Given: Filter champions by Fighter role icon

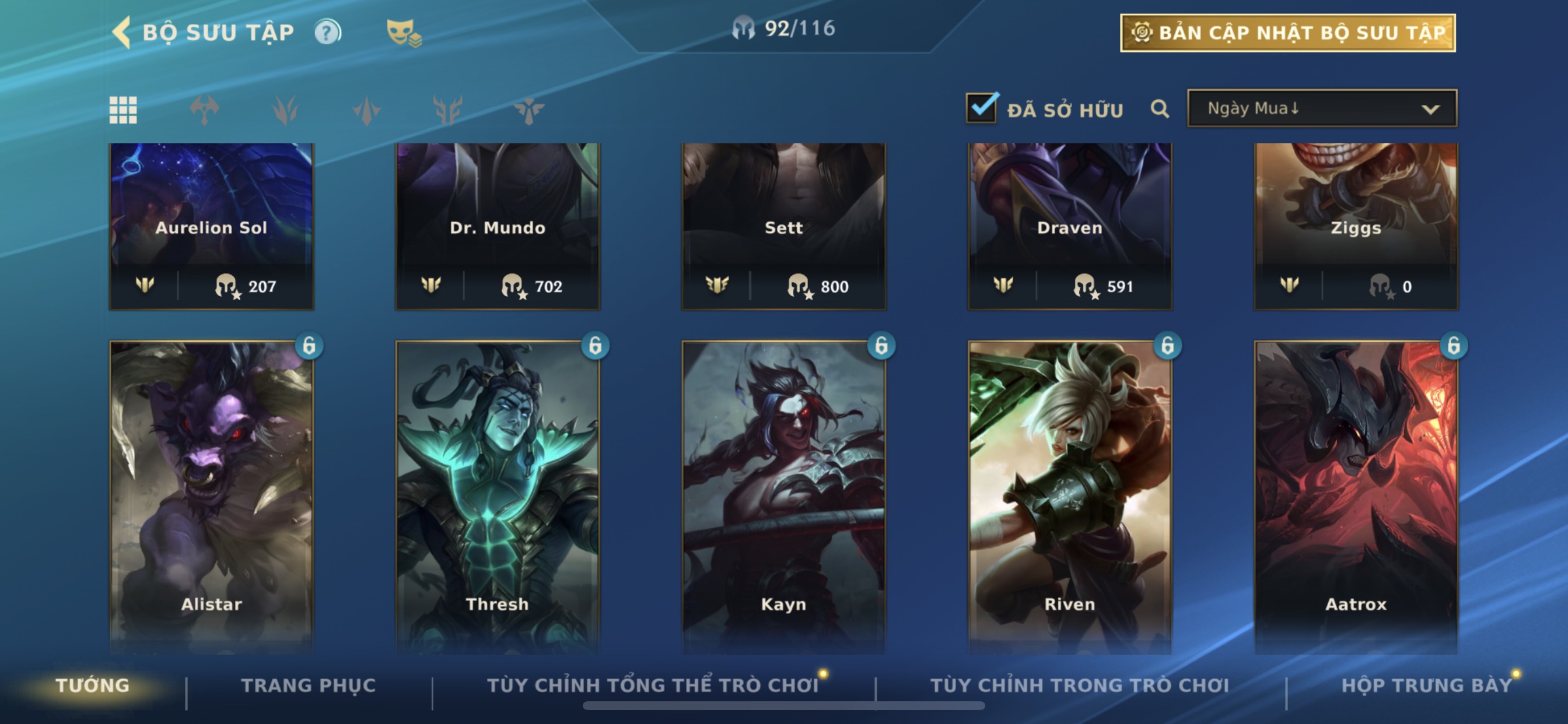Looking at the screenshot, I should 204,110.
